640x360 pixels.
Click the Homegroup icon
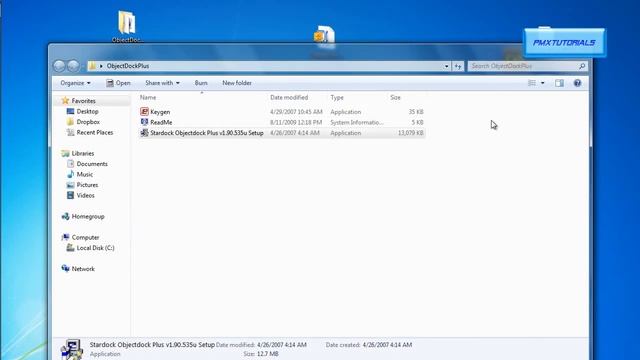click(65, 216)
